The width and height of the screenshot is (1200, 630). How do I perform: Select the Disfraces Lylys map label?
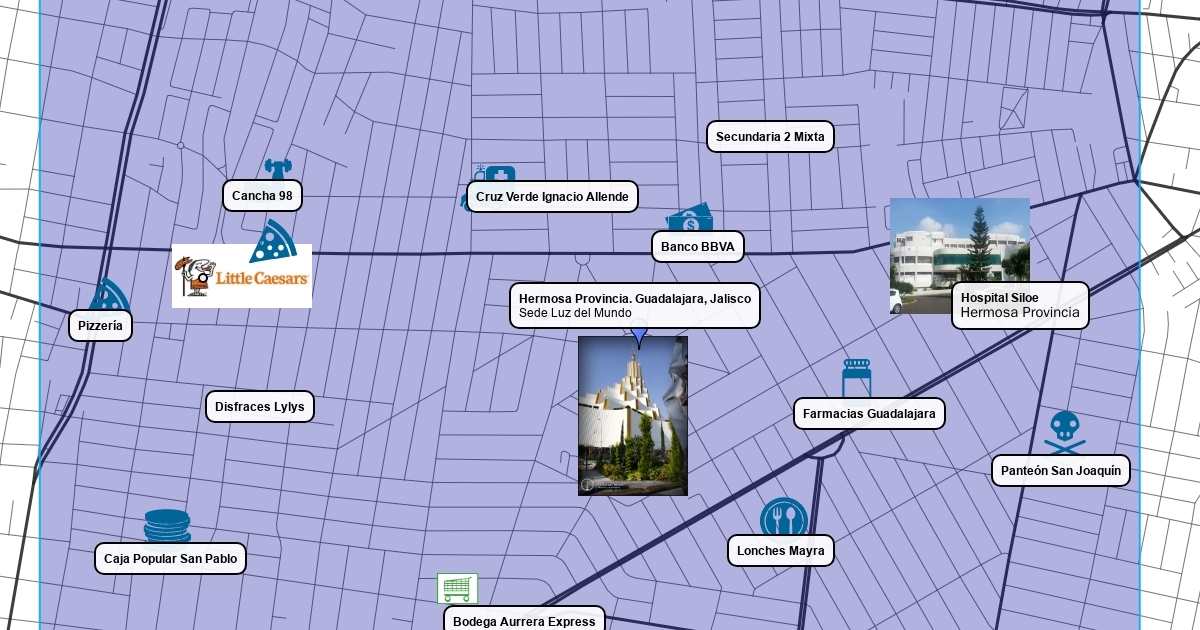[x=260, y=407]
